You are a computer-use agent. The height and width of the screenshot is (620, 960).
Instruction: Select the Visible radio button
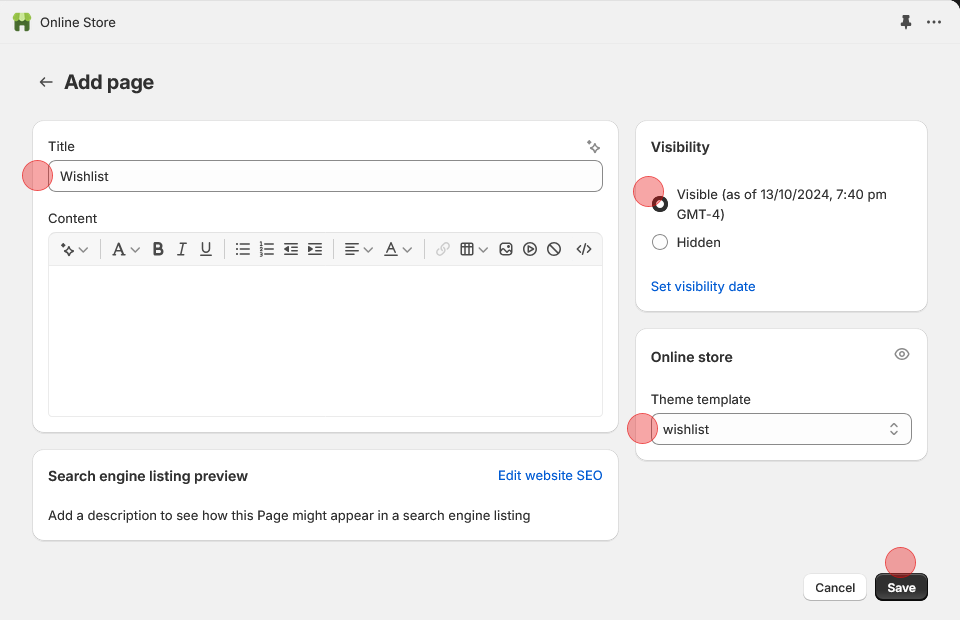[660, 204]
